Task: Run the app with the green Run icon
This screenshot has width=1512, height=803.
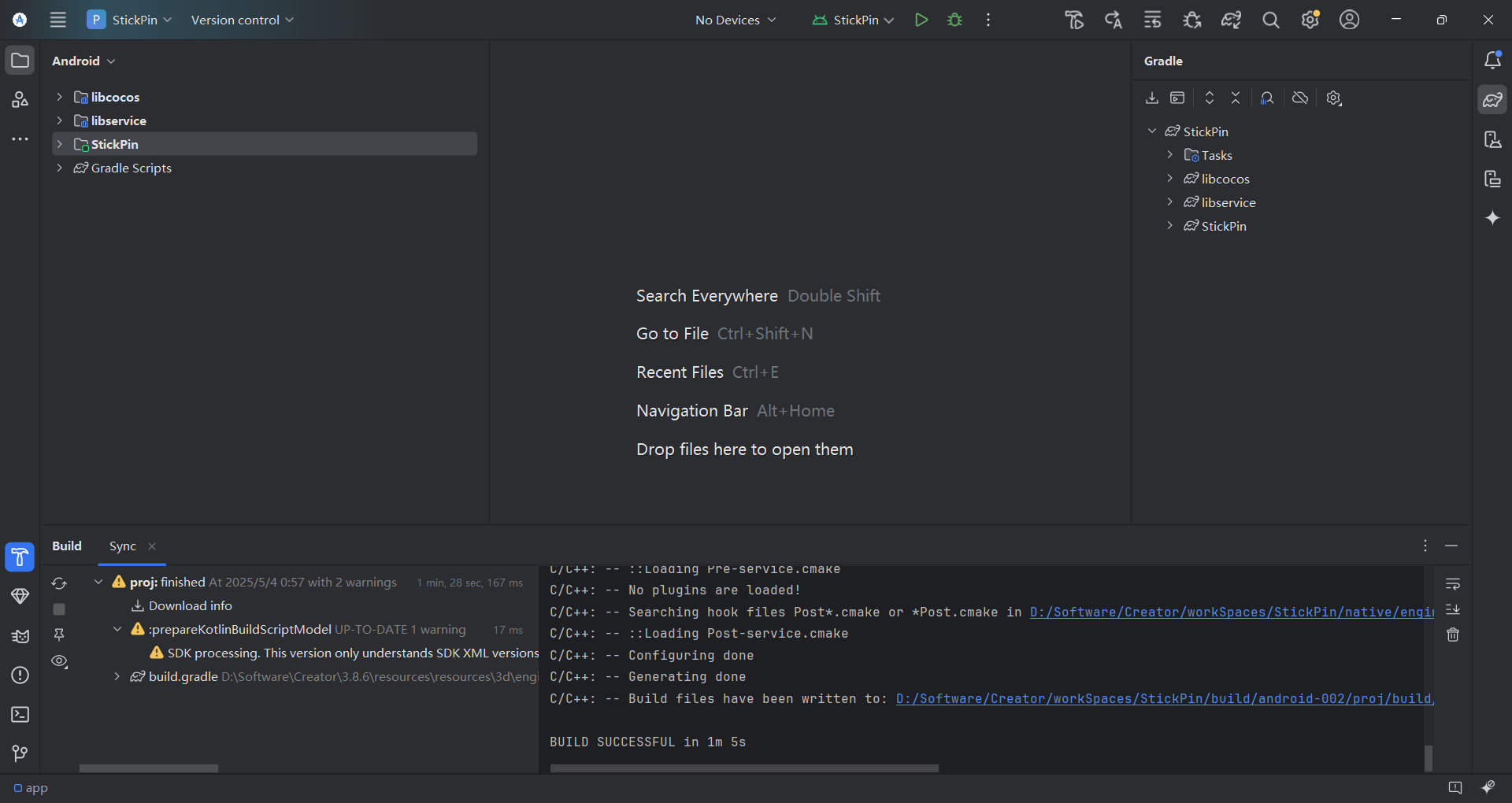Action: click(x=921, y=20)
